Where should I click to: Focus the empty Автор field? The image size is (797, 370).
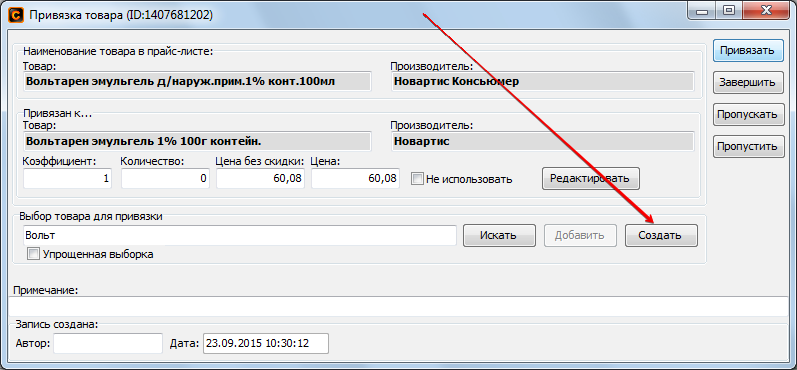[x=108, y=343]
